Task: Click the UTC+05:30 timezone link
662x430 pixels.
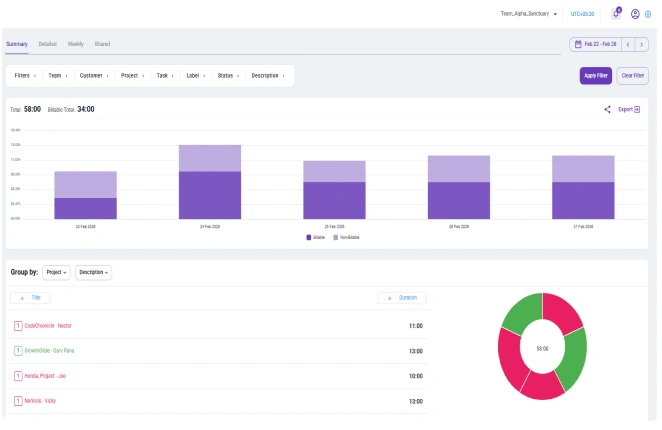Action: point(582,14)
